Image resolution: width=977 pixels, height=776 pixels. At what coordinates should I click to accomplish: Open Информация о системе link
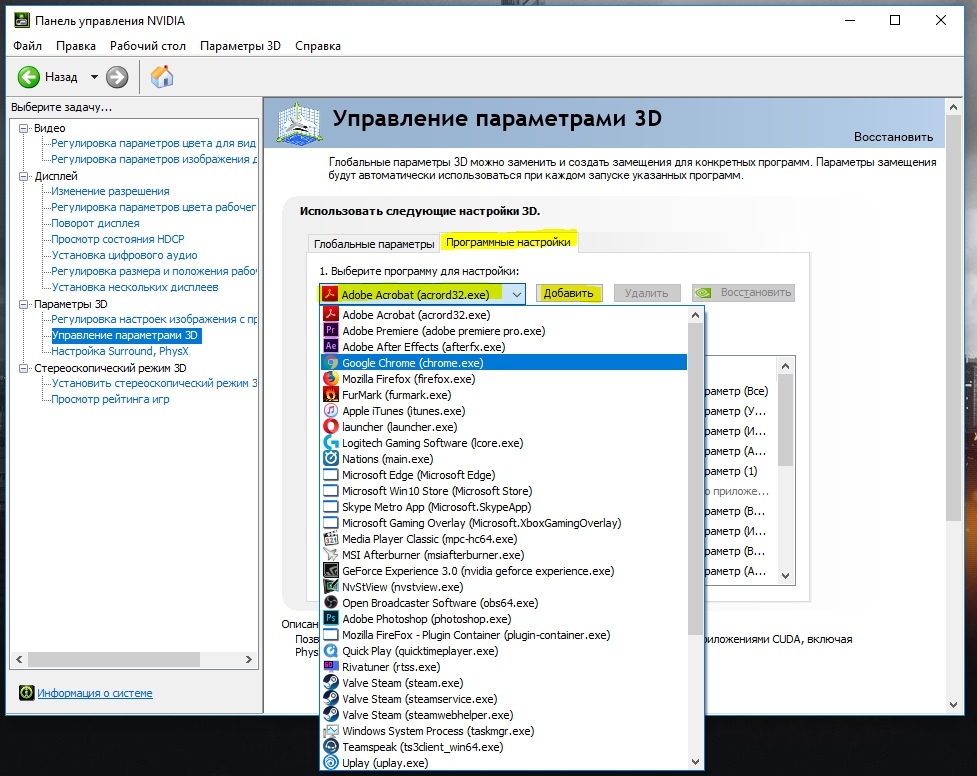point(95,693)
